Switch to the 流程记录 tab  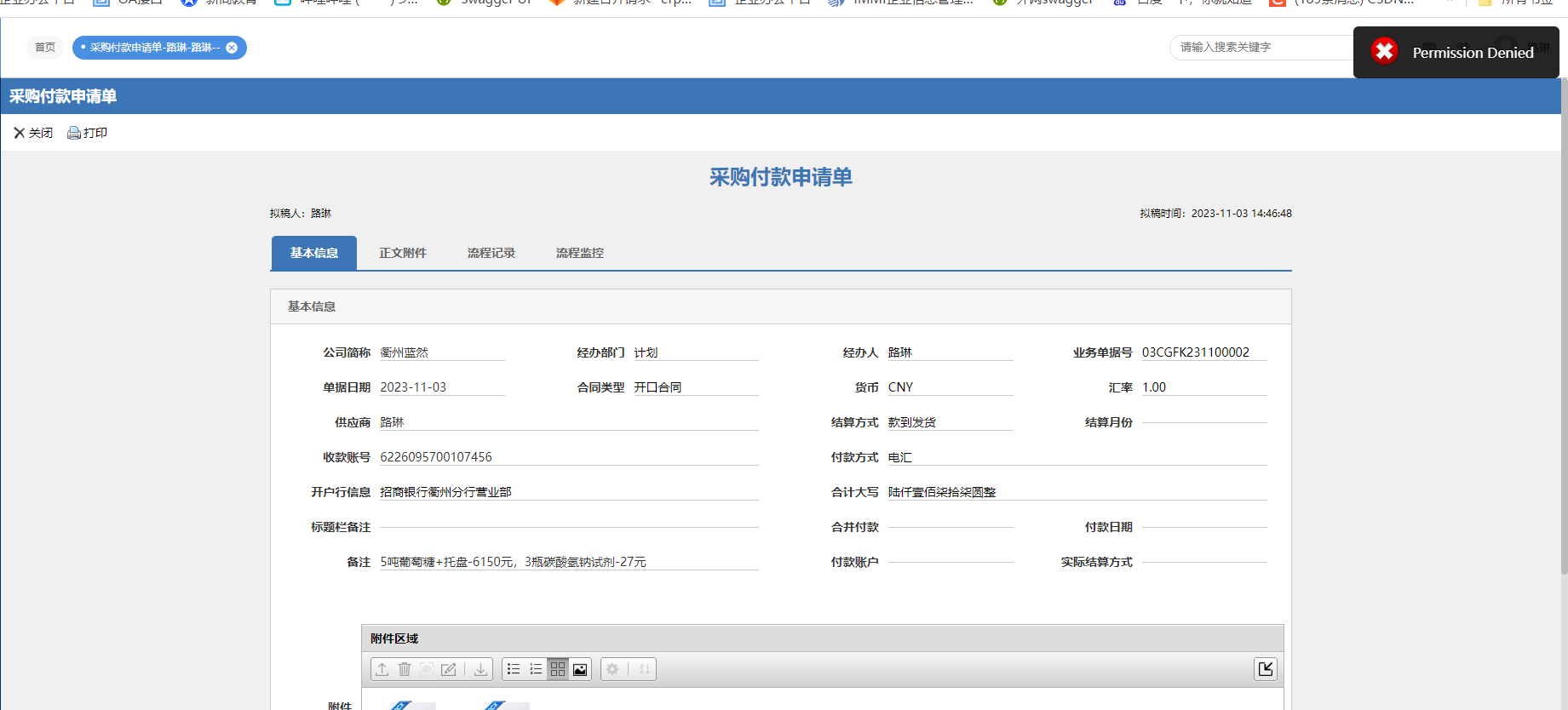(491, 253)
